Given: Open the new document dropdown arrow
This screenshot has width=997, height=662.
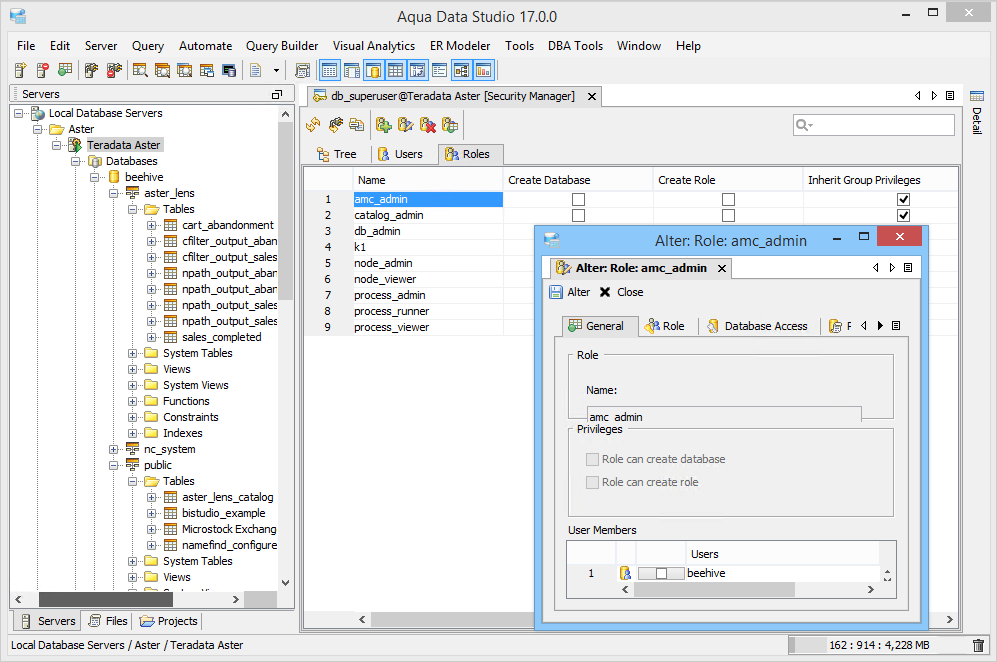Looking at the screenshot, I should pyautogui.click(x=276, y=71).
